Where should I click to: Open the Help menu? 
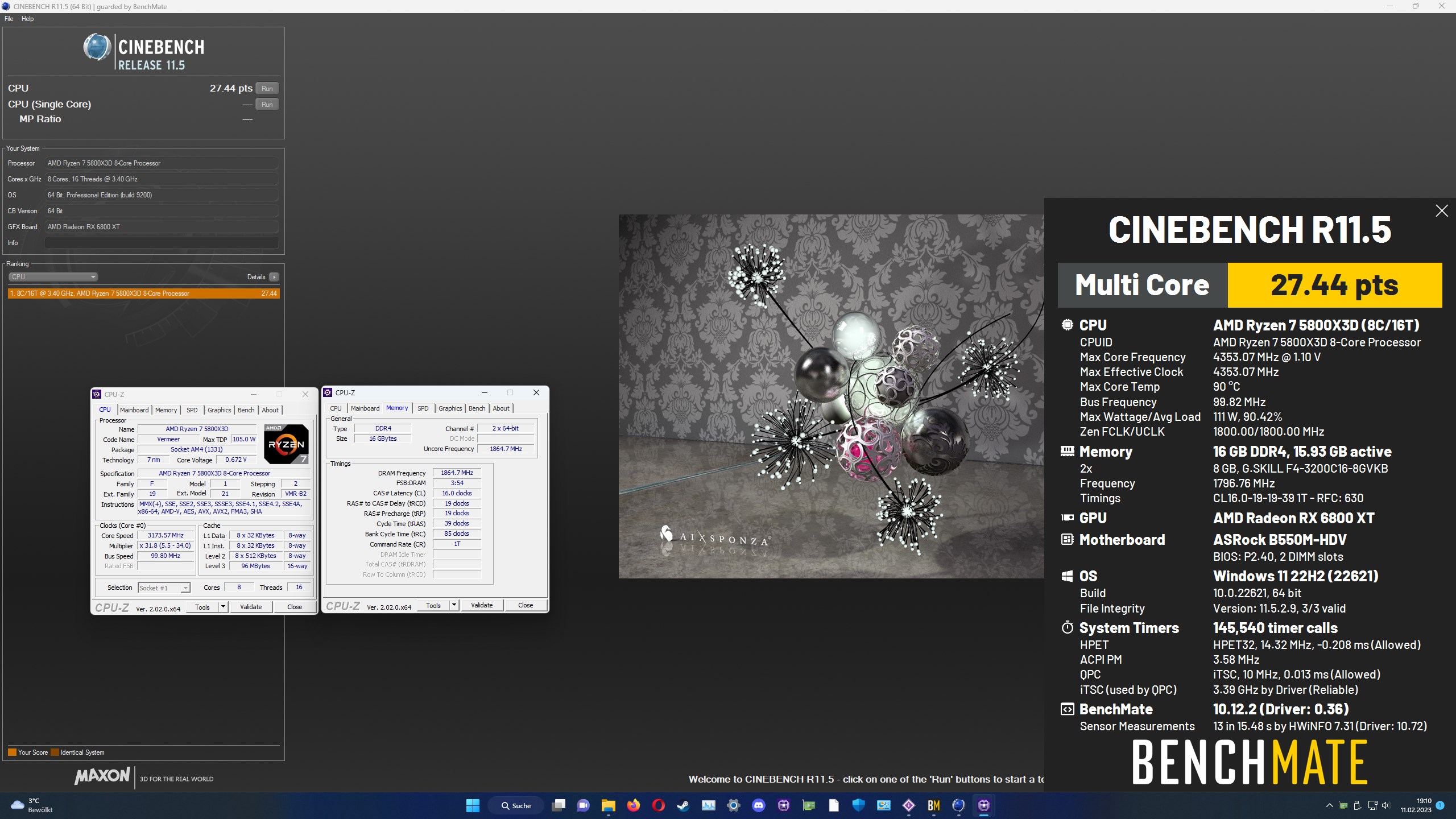point(28,19)
